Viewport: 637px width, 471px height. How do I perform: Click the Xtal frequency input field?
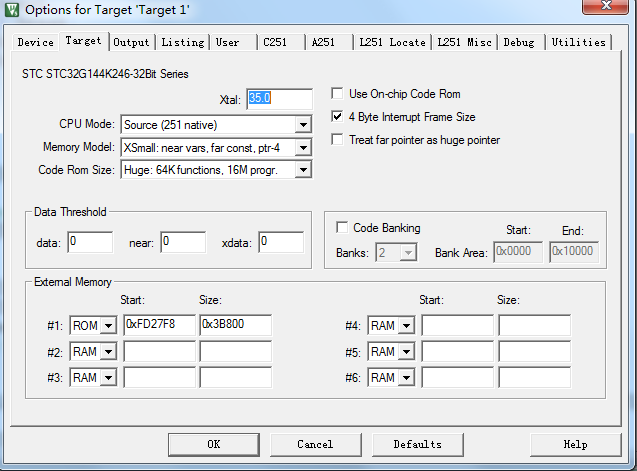tap(280, 99)
